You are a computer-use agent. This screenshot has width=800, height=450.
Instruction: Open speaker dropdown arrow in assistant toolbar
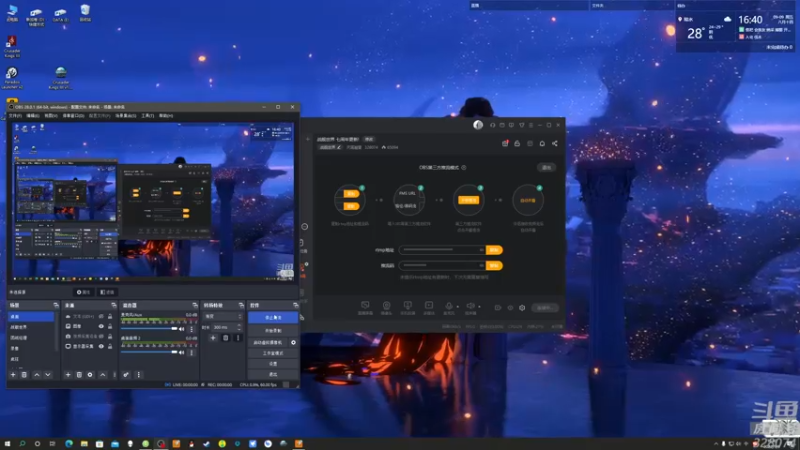479,307
